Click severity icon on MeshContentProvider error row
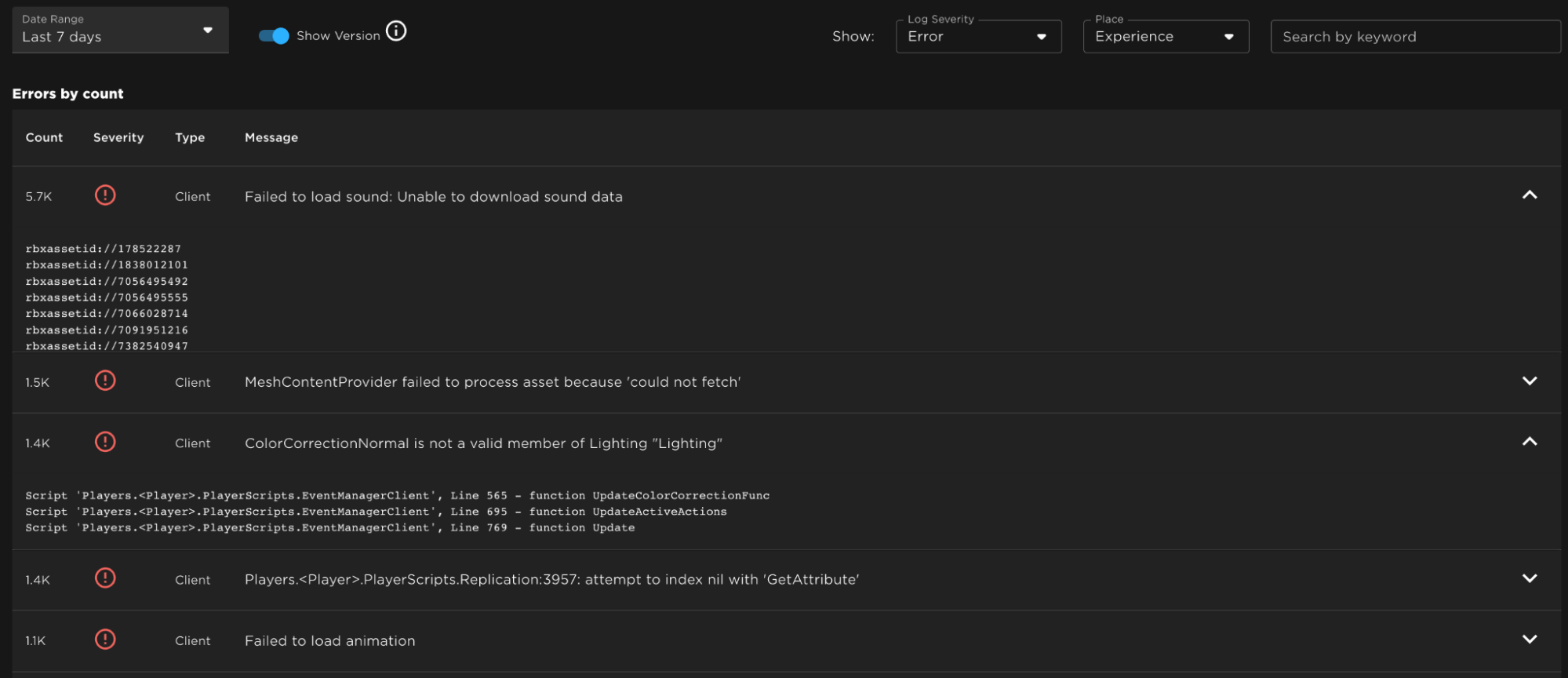The height and width of the screenshot is (678, 1568). point(105,381)
